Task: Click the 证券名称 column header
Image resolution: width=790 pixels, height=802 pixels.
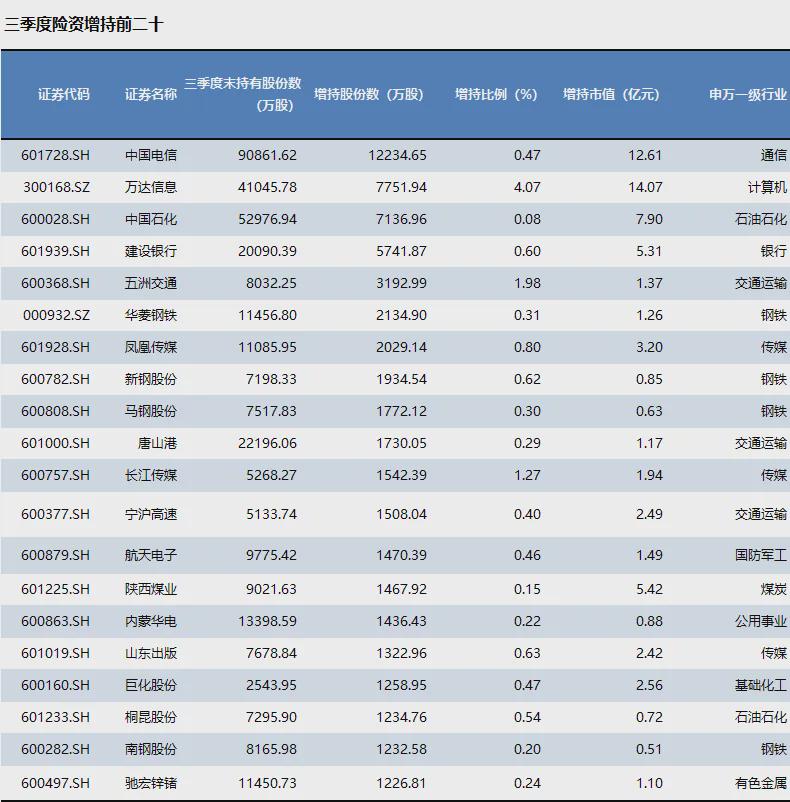Action: 151,94
